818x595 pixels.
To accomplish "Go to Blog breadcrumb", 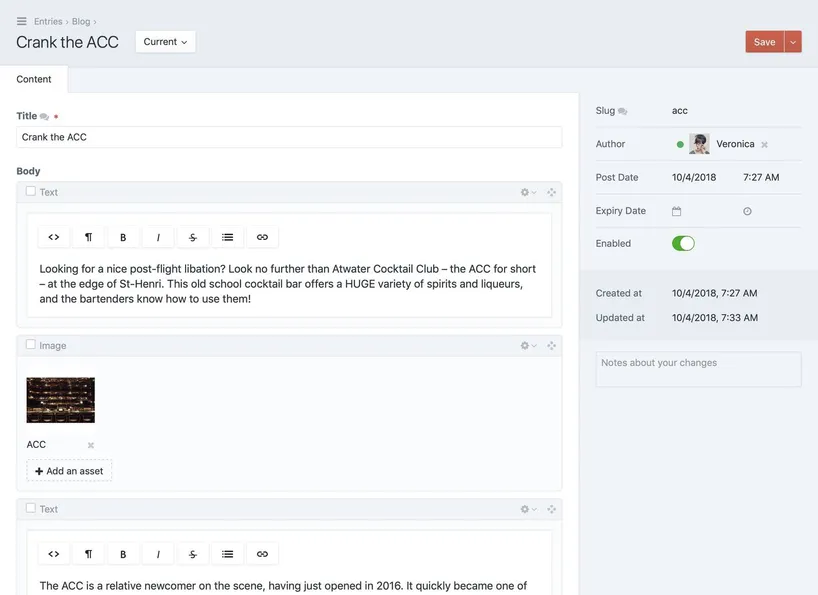I will (81, 21).
